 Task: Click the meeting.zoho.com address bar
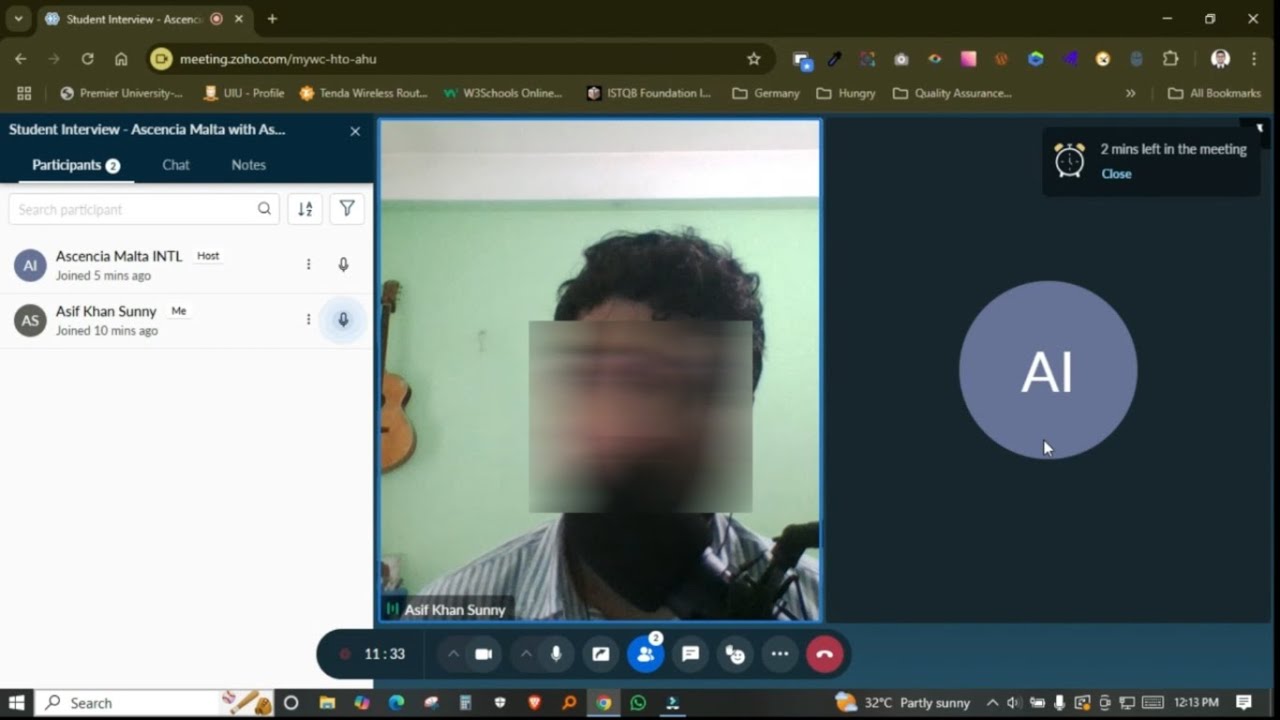coord(460,59)
